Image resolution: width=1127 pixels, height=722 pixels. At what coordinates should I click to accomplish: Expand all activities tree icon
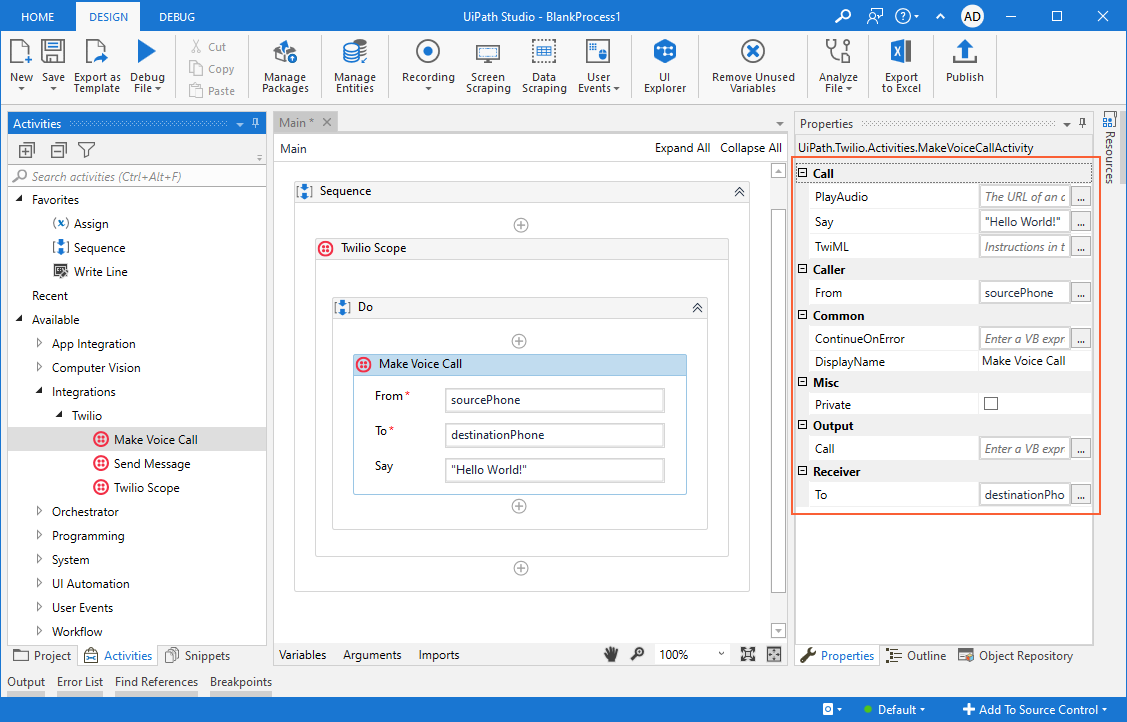27,150
